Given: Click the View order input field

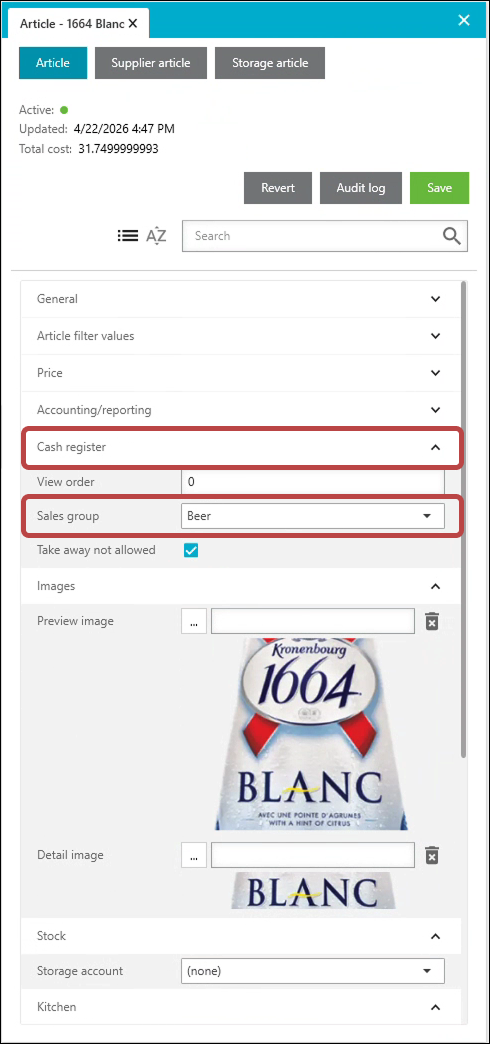Looking at the screenshot, I should click(312, 481).
